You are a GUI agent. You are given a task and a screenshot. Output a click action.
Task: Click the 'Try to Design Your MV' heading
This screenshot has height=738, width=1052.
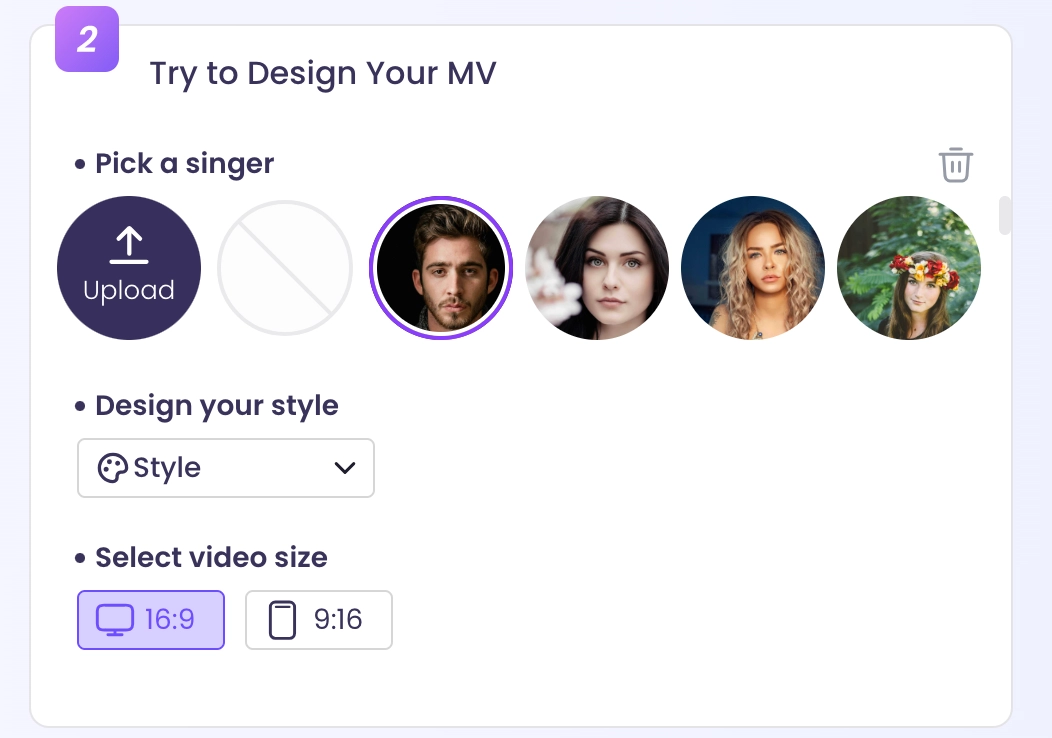click(x=323, y=72)
